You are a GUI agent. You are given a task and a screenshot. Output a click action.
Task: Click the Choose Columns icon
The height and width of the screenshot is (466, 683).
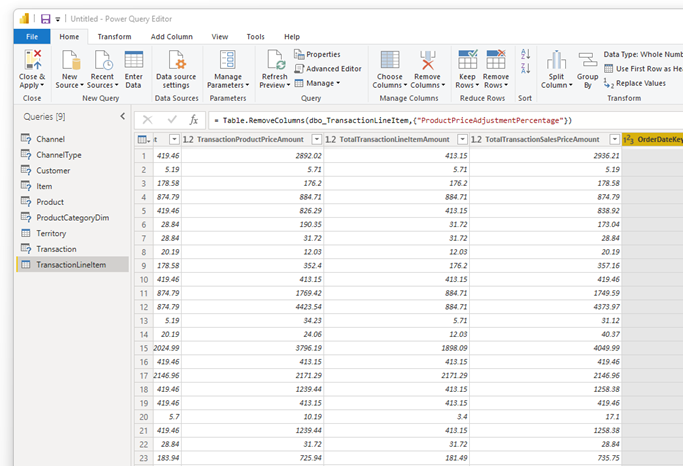pos(390,60)
